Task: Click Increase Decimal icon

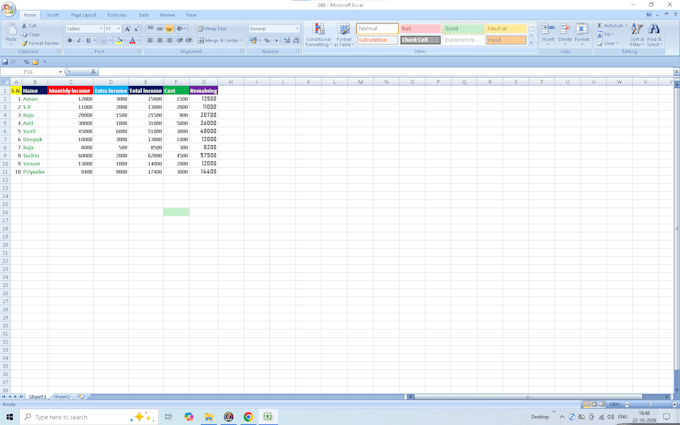Action: click(x=287, y=40)
